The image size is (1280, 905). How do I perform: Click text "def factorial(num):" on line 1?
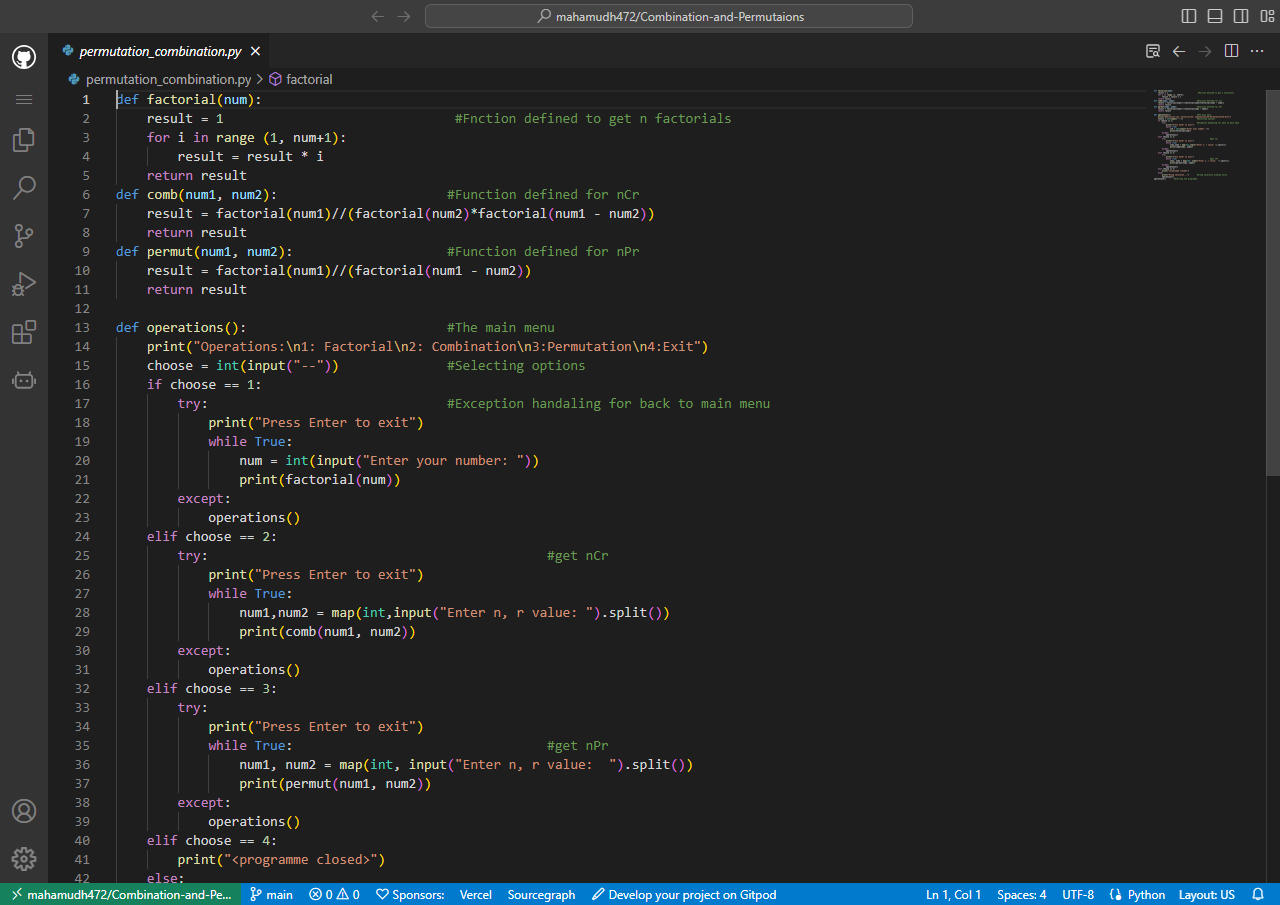click(189, 99)
